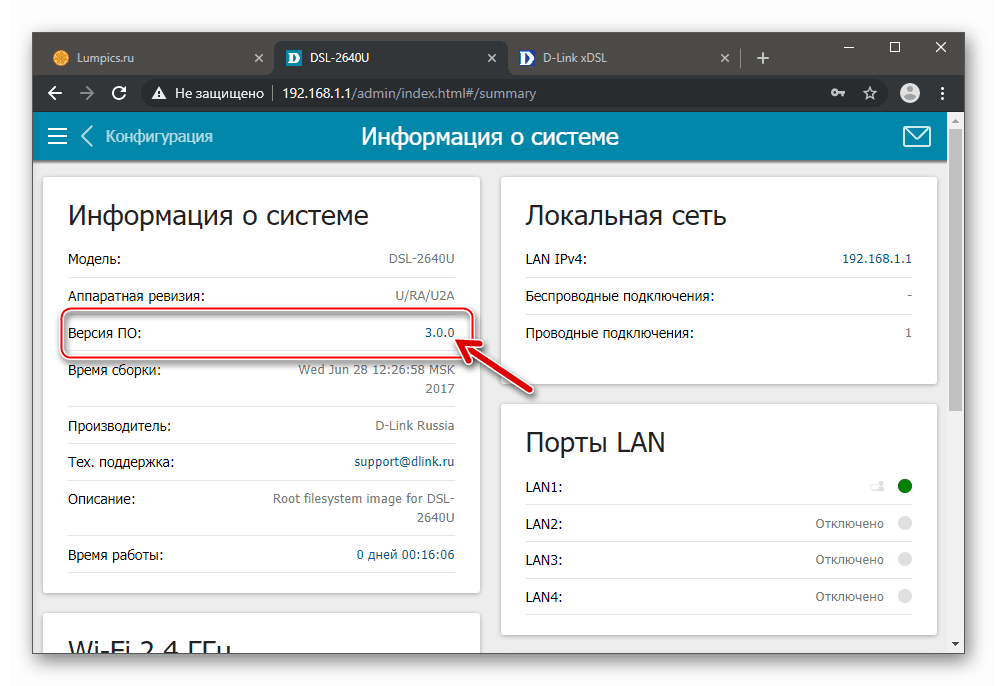
Task: Click the LAN2 Отключено status text
Action: click(849, 523)
